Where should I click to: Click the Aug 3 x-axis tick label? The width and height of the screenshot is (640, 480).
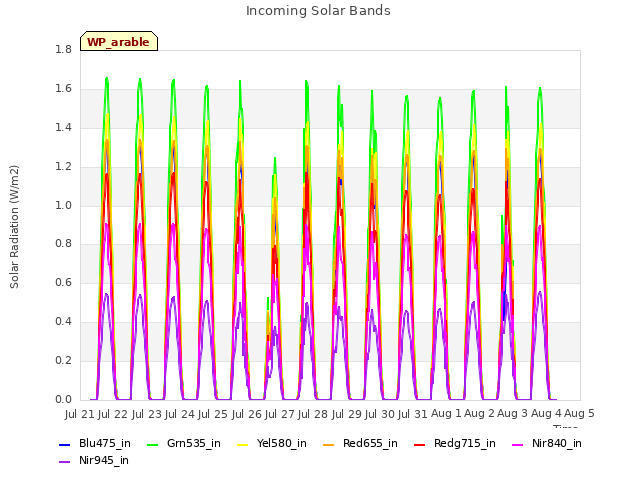pyautogui.click(x=513, y=414)
